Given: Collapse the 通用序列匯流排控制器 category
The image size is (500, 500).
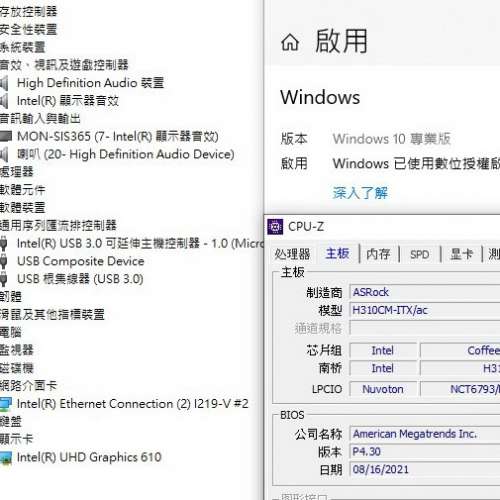Looking at the screenshot, I should pos(58,225).
